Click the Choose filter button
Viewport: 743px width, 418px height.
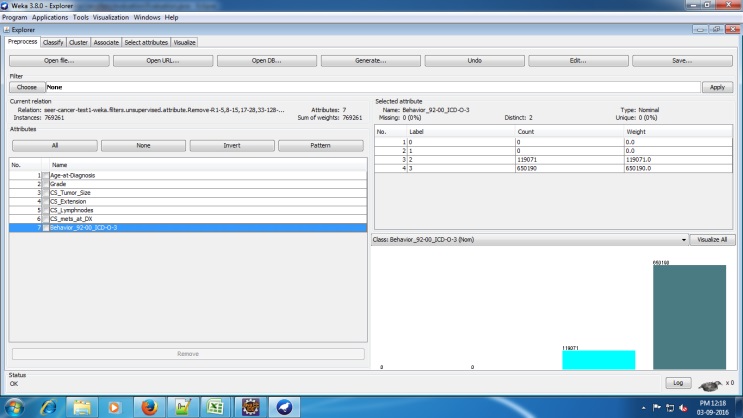pos(27,87)
